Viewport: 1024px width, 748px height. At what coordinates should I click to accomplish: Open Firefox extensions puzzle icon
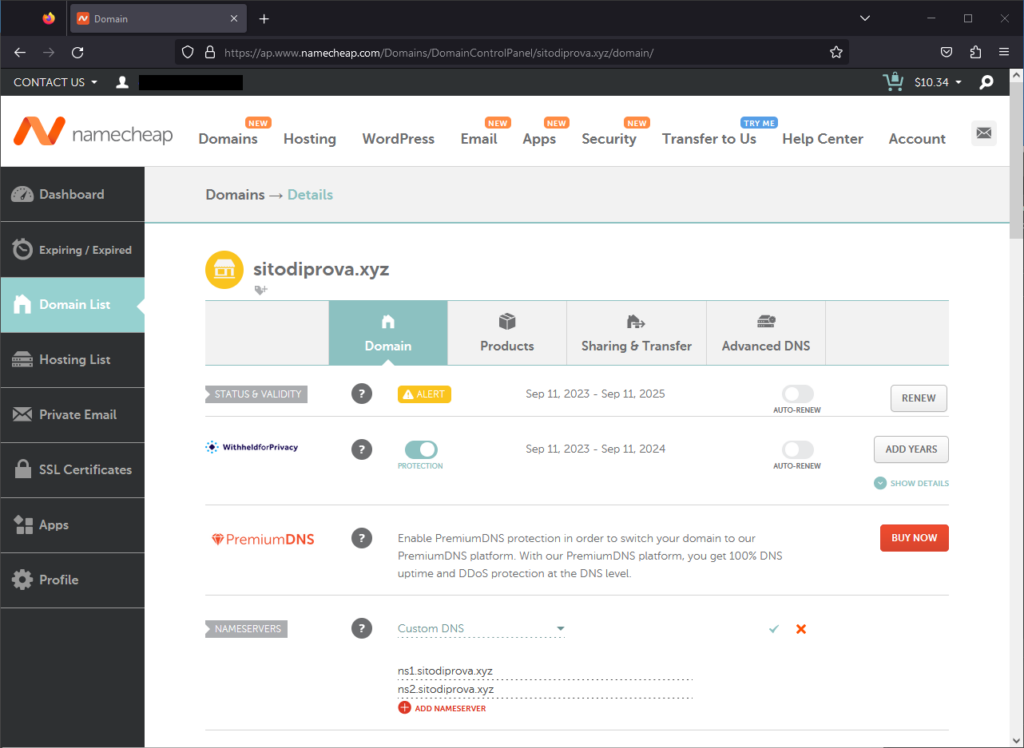[x=975, y=52]
